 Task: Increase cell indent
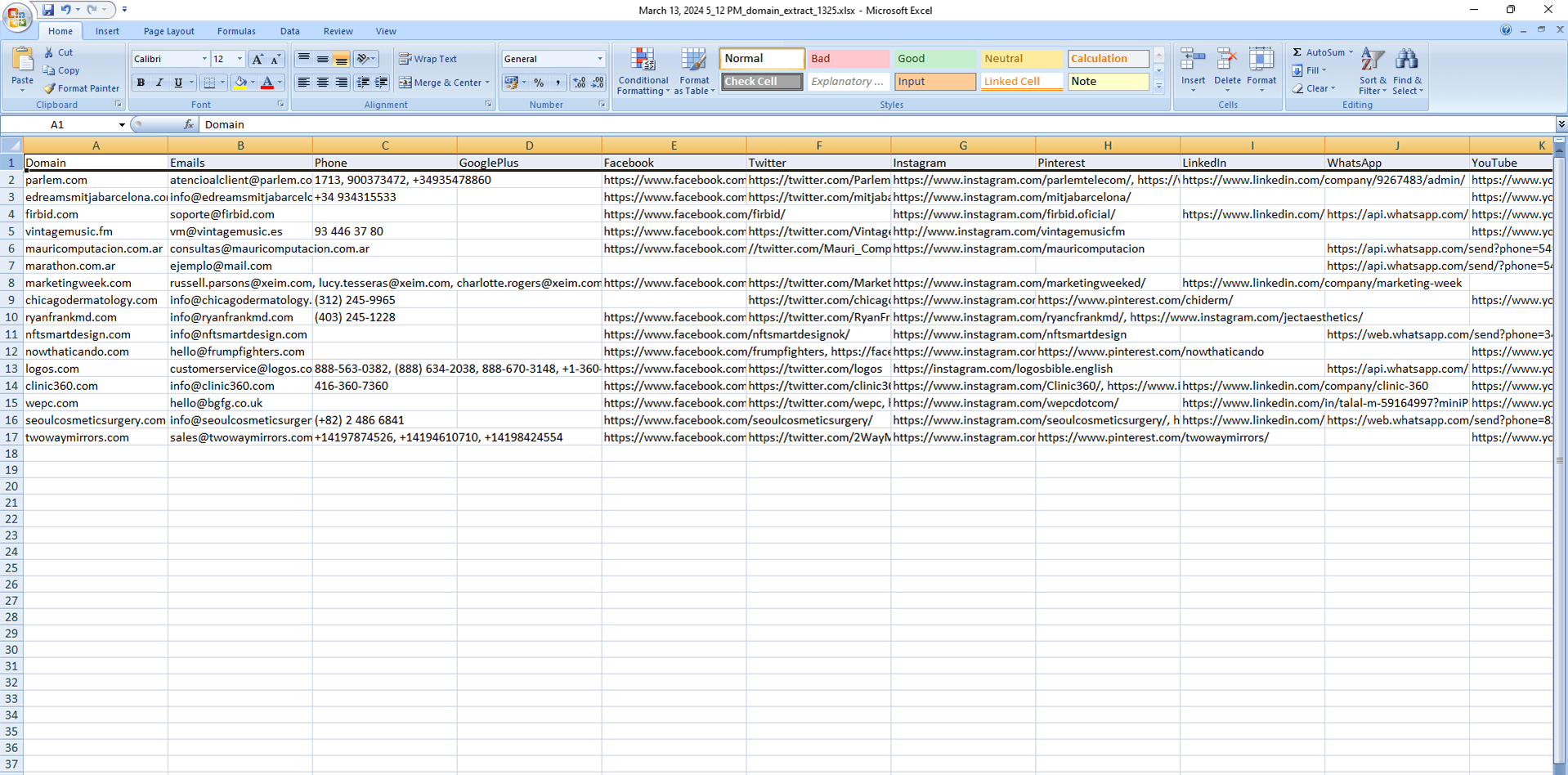click(381, 83)
